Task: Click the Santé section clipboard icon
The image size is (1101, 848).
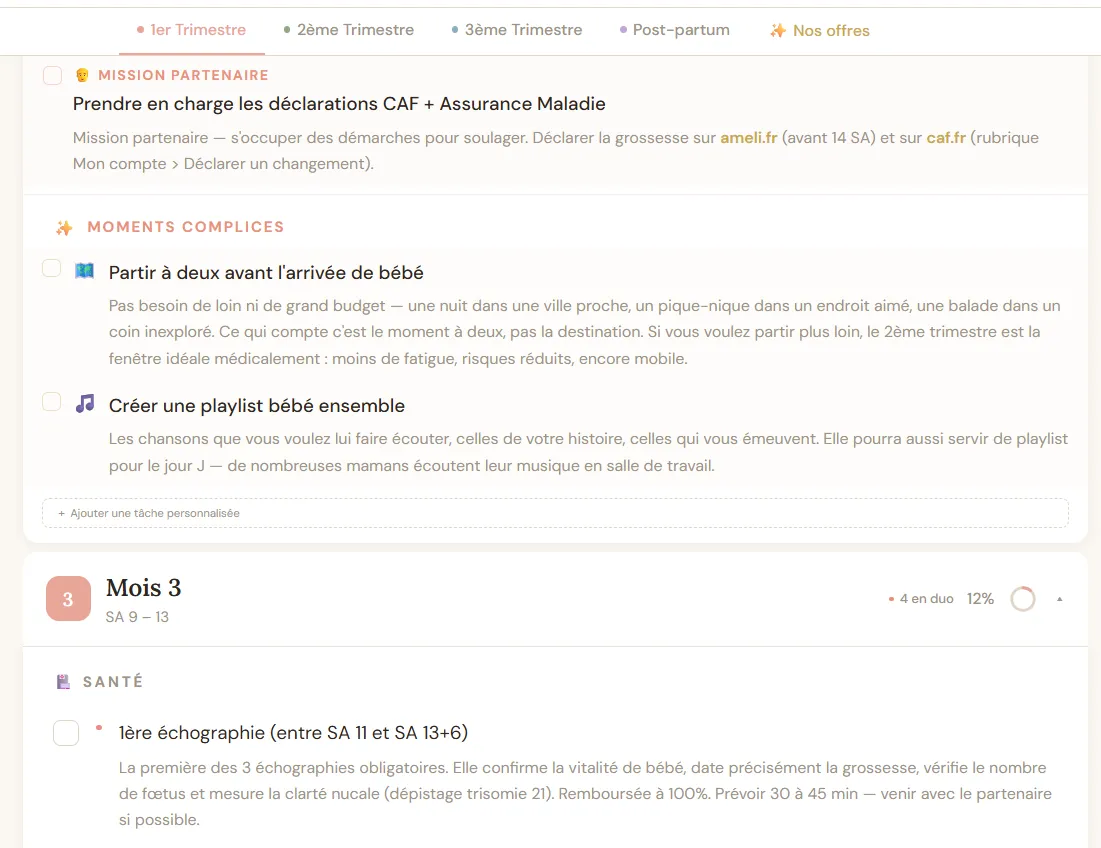Action: point(64,682)
